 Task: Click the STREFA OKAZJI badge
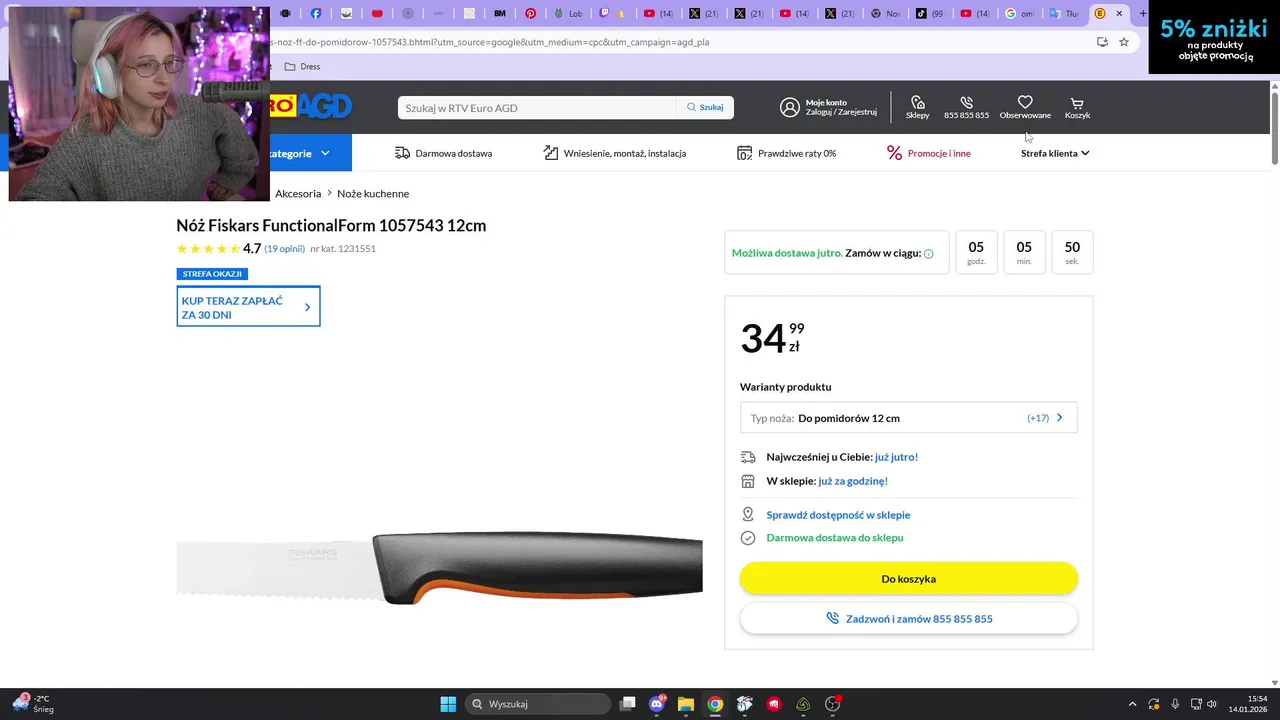tap(212, 274)
